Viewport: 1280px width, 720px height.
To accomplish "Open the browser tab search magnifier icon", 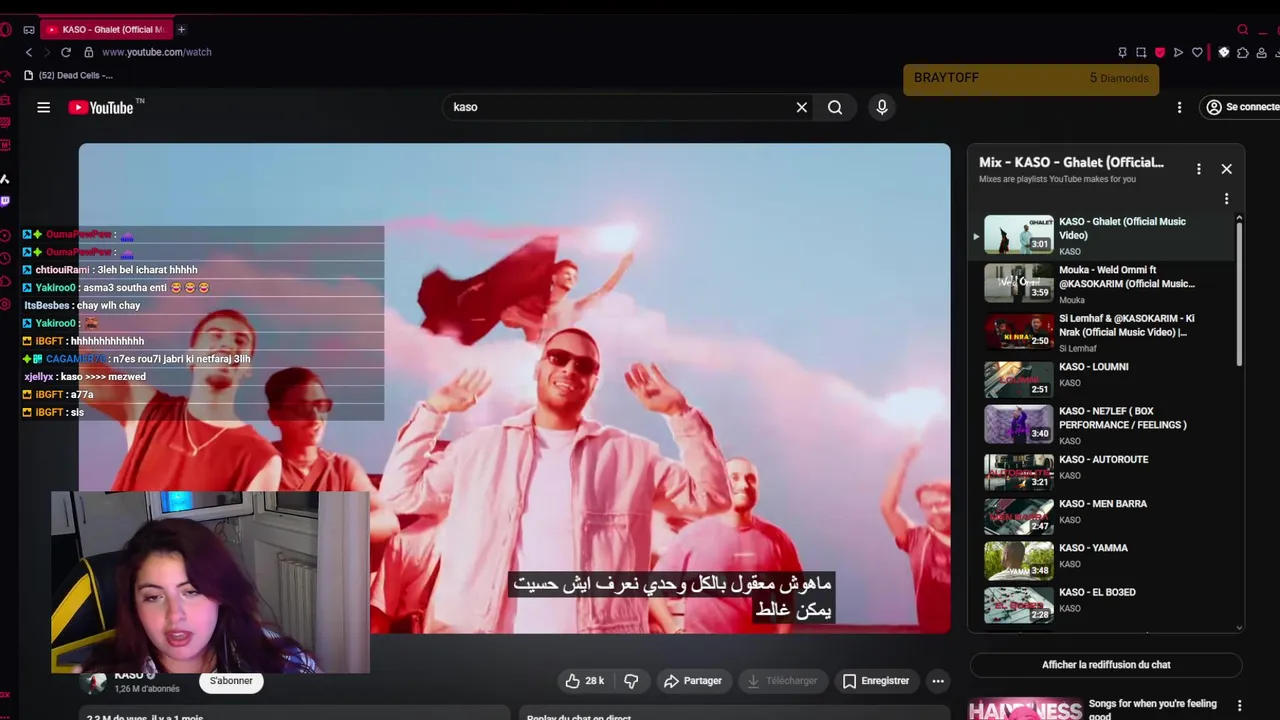I will 1243,29.
